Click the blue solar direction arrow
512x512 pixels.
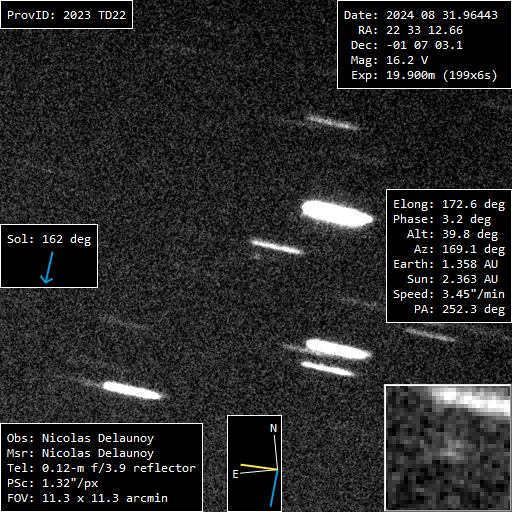tap(47, 267)
